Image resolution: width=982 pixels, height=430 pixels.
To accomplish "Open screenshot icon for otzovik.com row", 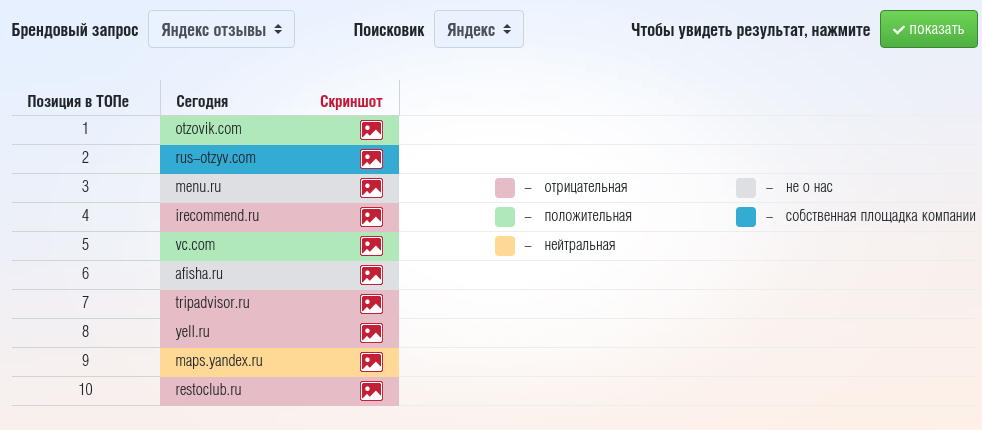I will (371, 130).
